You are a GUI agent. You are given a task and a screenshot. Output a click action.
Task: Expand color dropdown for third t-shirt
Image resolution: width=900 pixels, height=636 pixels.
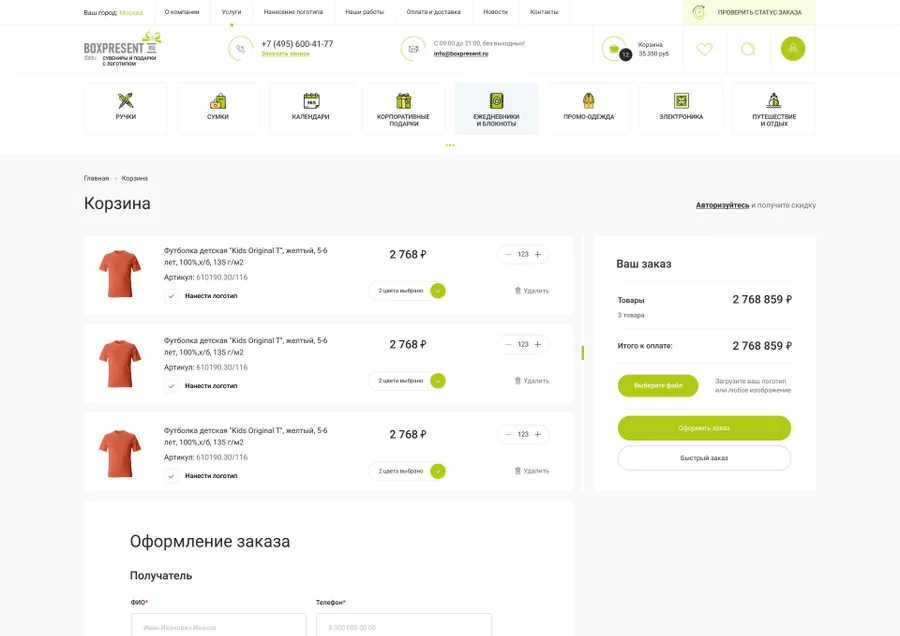438,471
